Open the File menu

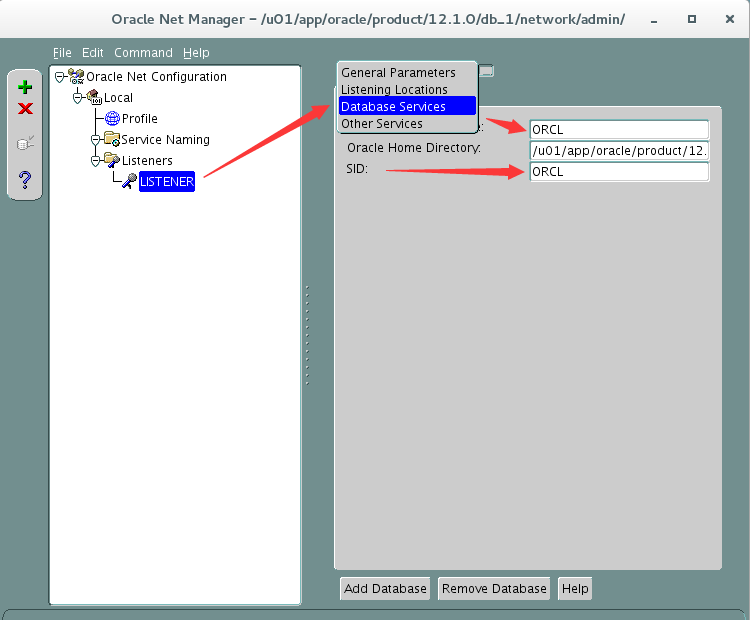pos(62,53)
